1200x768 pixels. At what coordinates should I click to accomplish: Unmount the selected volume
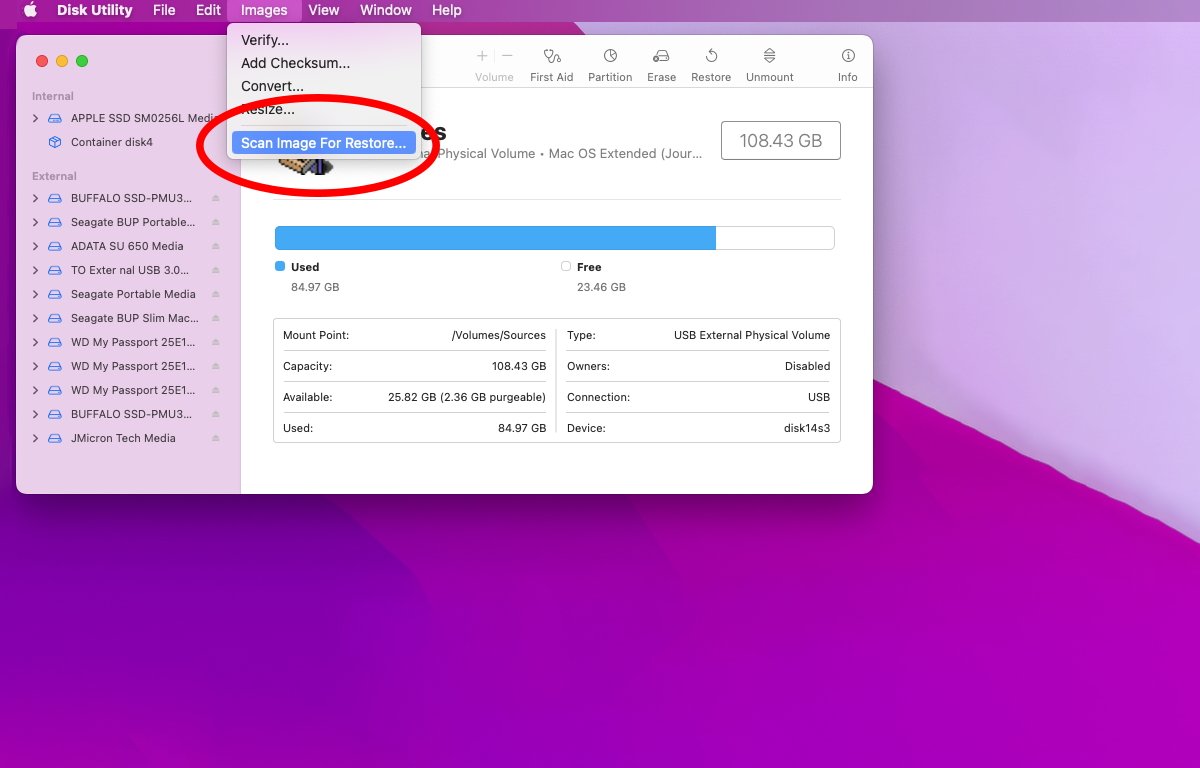769,57
